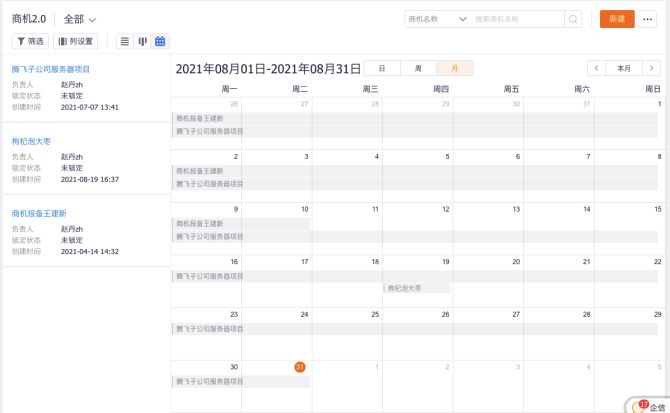Switch to list view icon
The width and height of the screenshot is (670, 413).
click(x=124, y=41)
